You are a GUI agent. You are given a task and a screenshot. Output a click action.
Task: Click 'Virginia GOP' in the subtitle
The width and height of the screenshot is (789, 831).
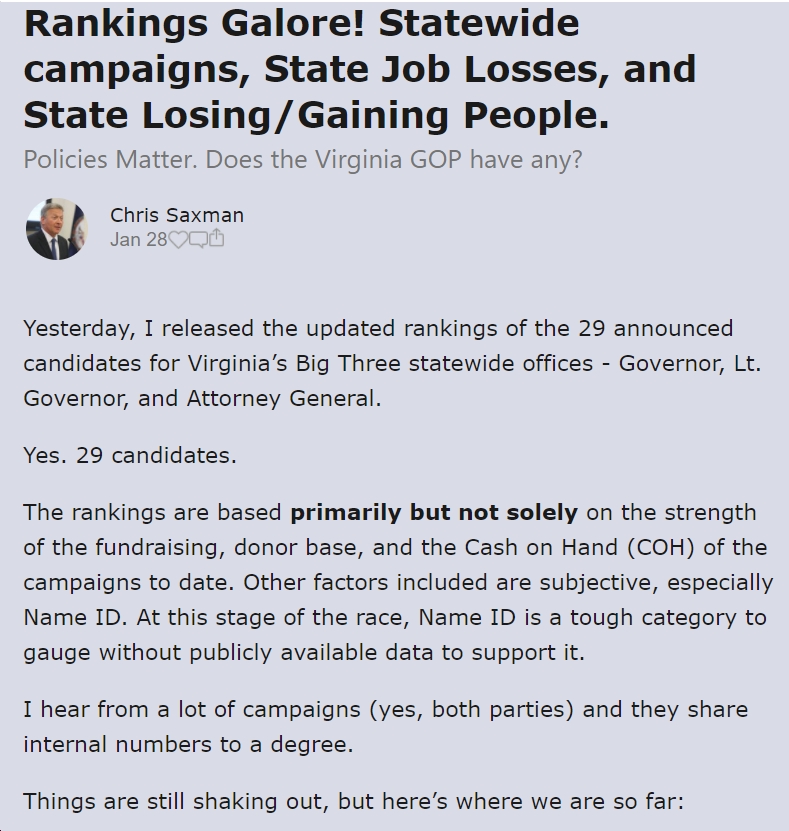(388, 159)
